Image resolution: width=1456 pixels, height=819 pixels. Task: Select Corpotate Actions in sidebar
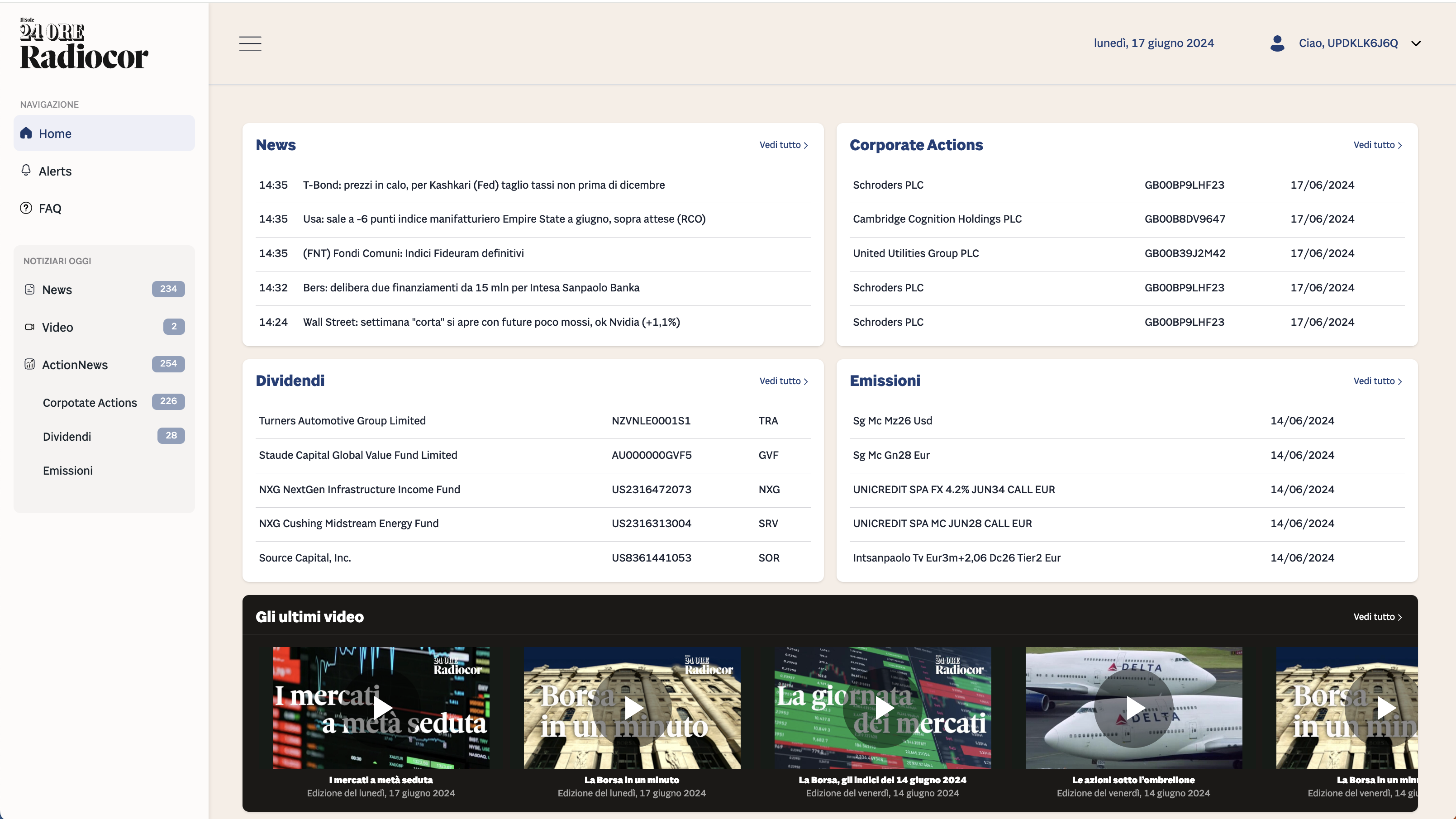90,402
